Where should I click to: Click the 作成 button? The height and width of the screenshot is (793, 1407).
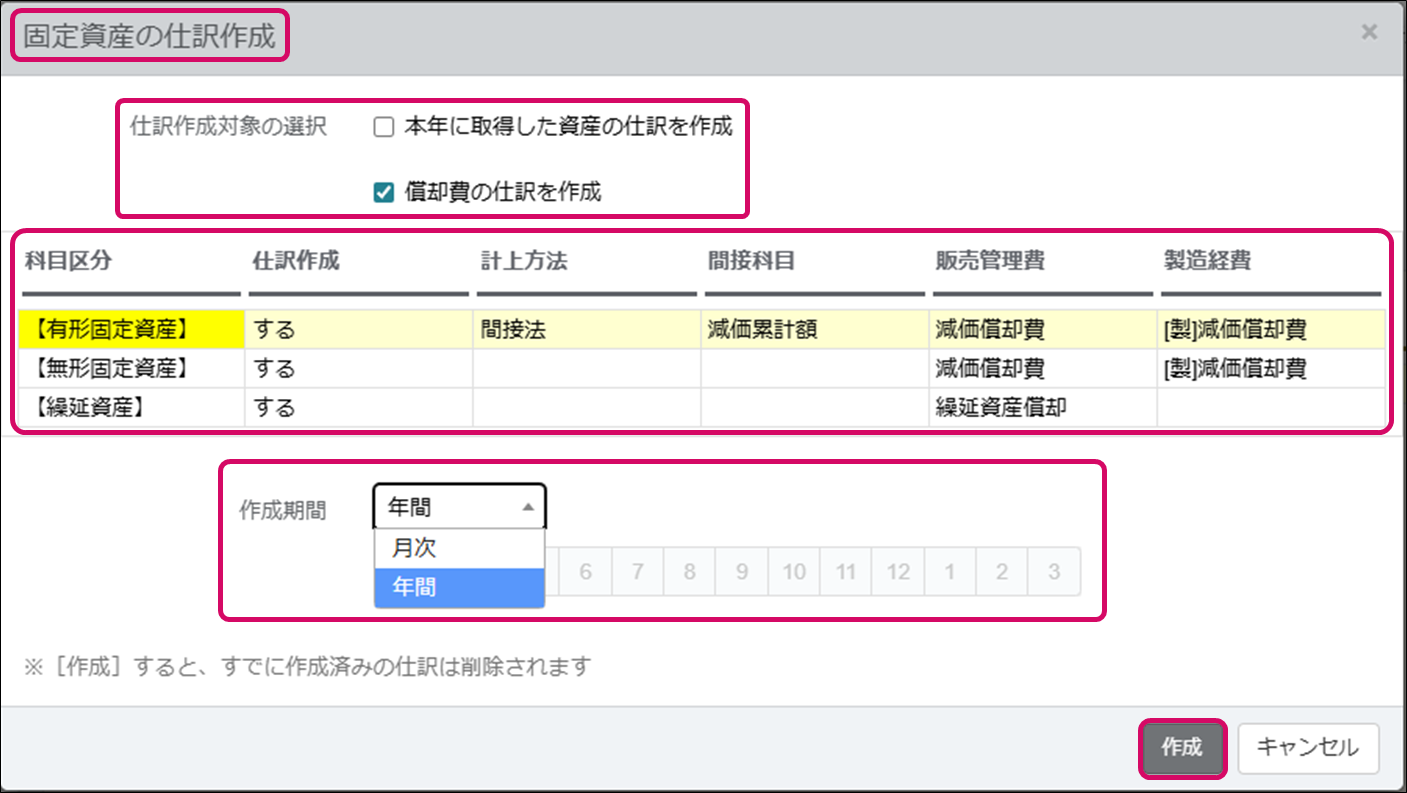tap(1182, 747)
